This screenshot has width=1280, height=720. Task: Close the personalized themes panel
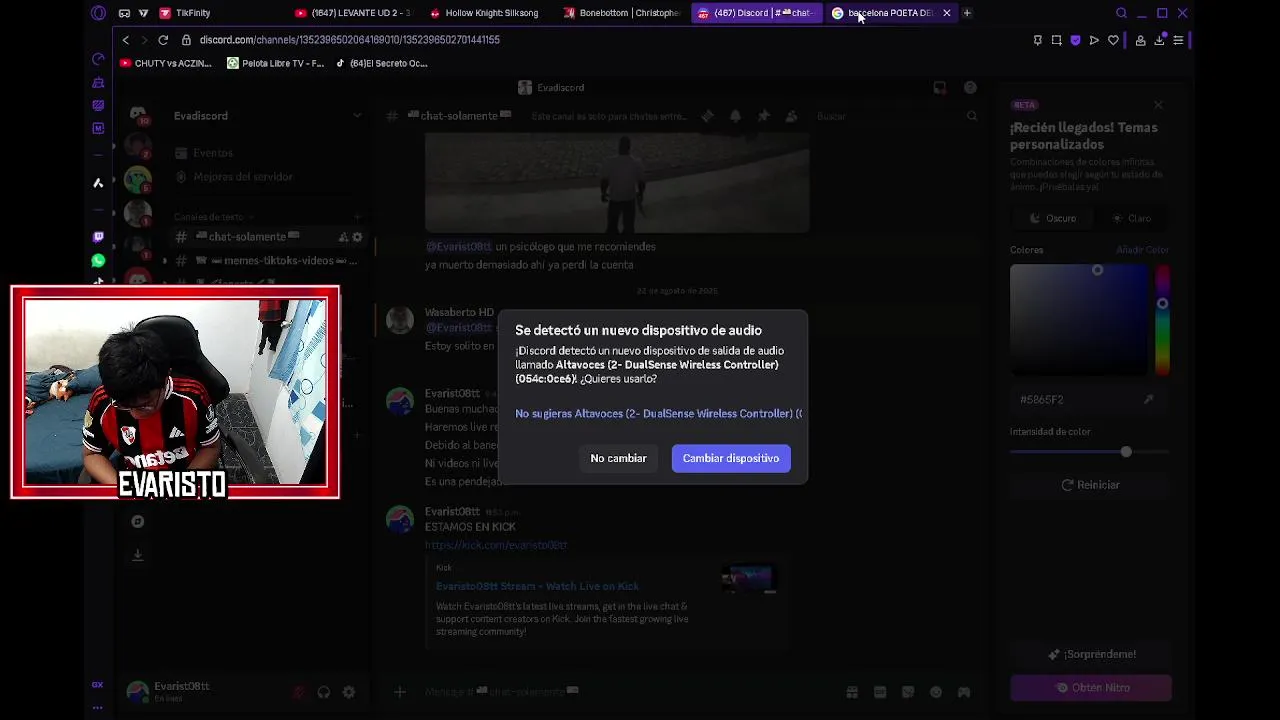coord(1158,105)
